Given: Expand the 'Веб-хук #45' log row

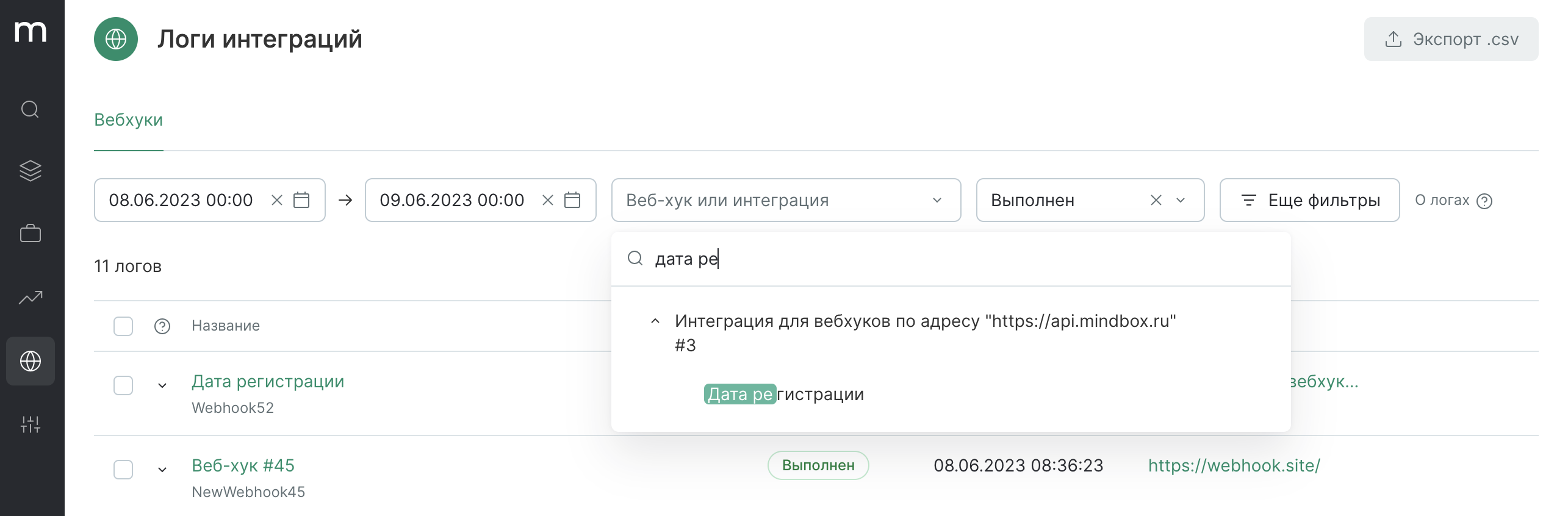Looking at the screenshot, I should tap(162, 470).
